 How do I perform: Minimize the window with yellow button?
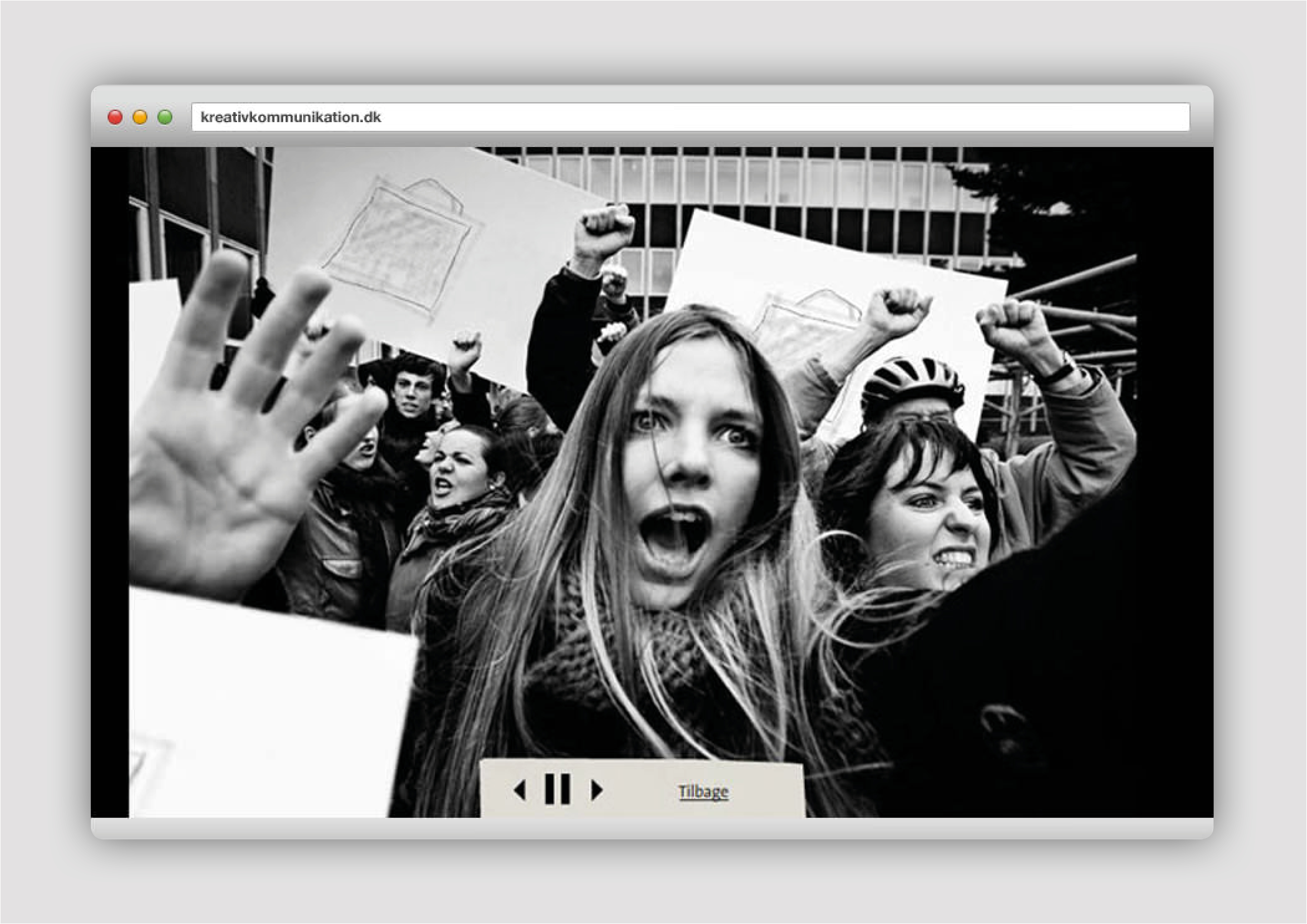[140, 117]
